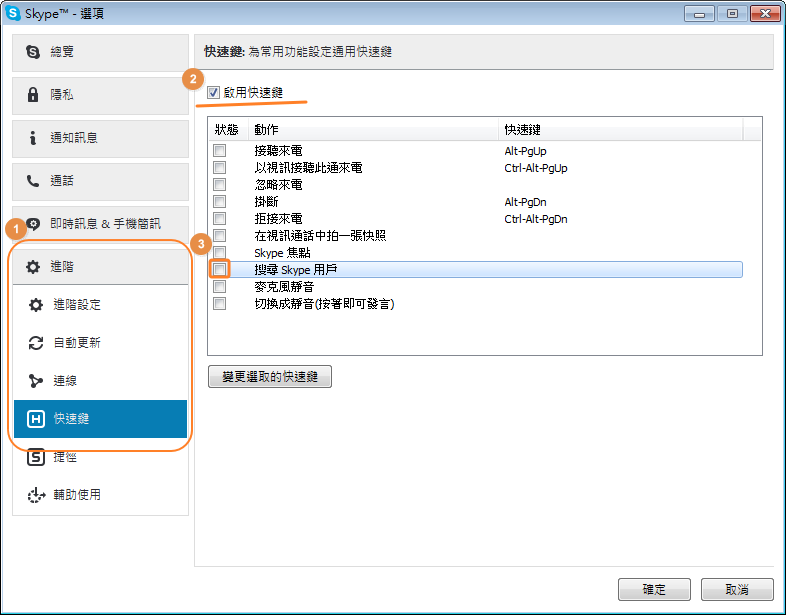
Task: Enable the 切換成靜音(按著即可發言) checkbox
Action: click(220, 303)
